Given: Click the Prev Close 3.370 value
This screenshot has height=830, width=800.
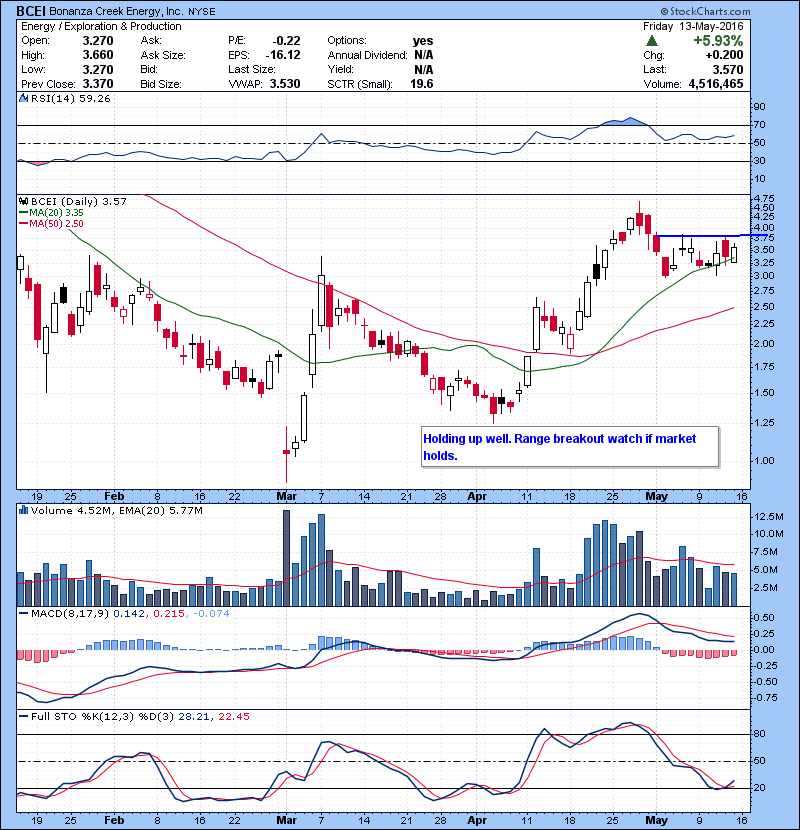Looking at the screenshot, I should 98,84.
